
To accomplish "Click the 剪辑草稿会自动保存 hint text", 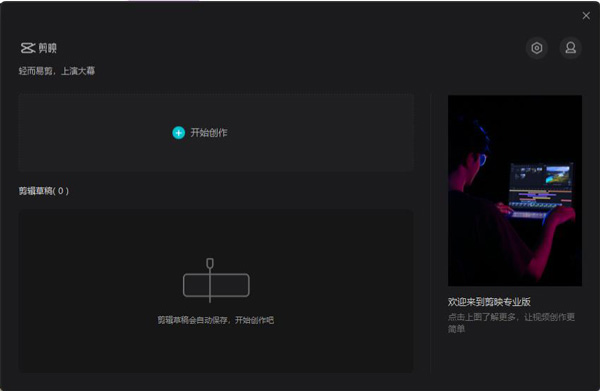I will (x=215, y=320).
